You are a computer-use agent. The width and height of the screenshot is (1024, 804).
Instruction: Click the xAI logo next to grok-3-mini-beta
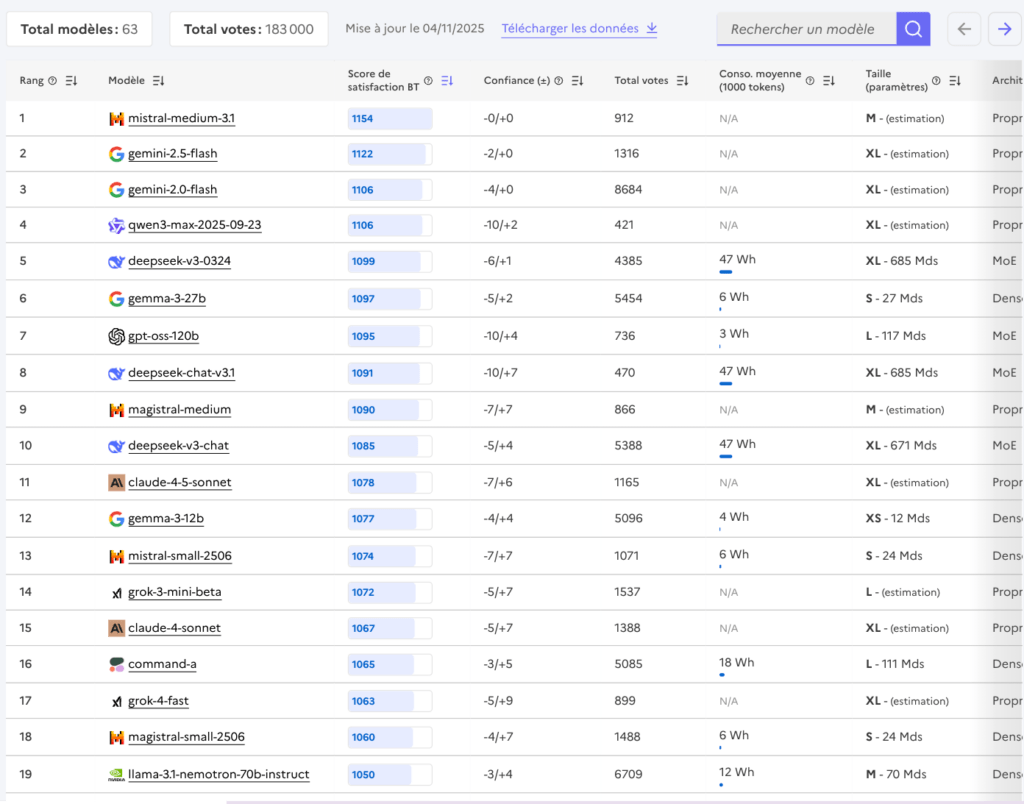click(x=115, y=590)
